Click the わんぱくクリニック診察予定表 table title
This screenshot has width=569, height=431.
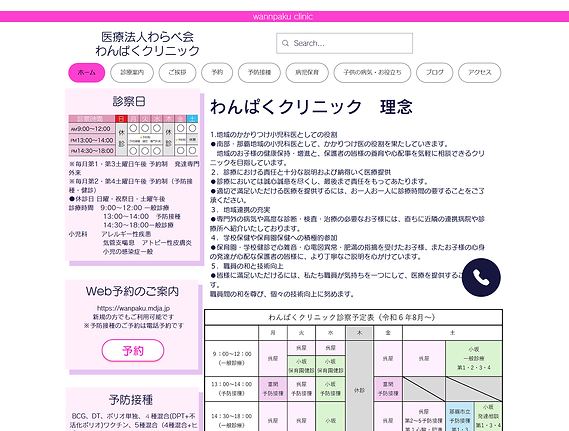tap(351, 317)
